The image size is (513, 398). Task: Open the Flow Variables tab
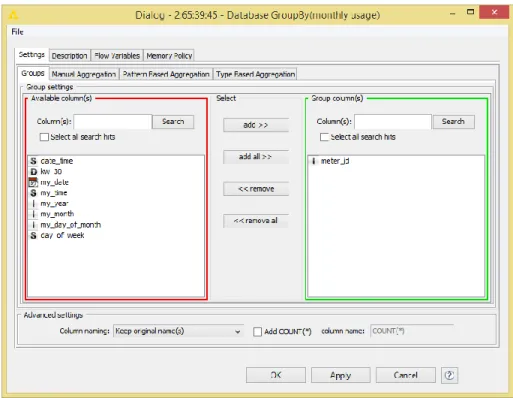tap(117, 56)
